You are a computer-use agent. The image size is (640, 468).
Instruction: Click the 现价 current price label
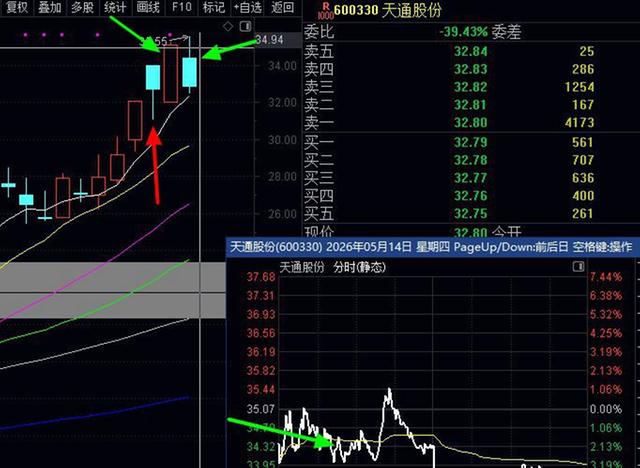click(x=319, y=231)
